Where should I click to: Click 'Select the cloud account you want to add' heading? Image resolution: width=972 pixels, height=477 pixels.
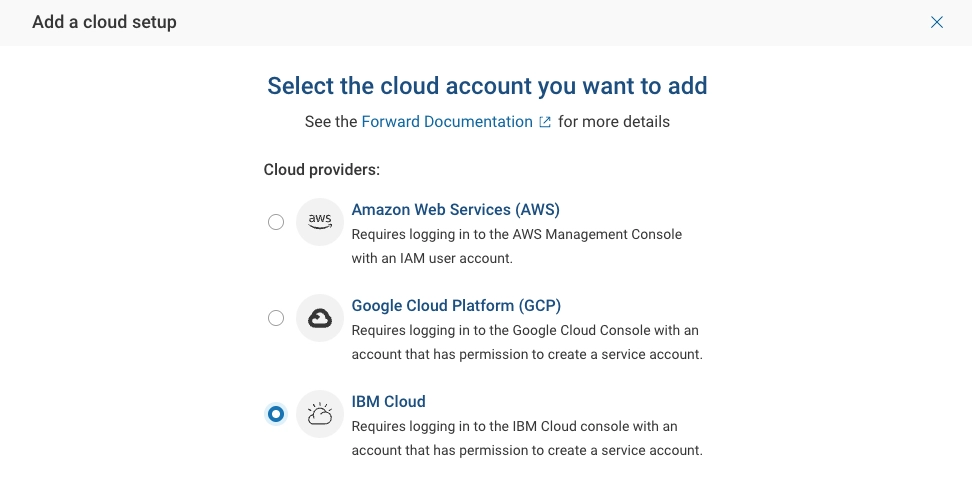click(x=487, y=86)
